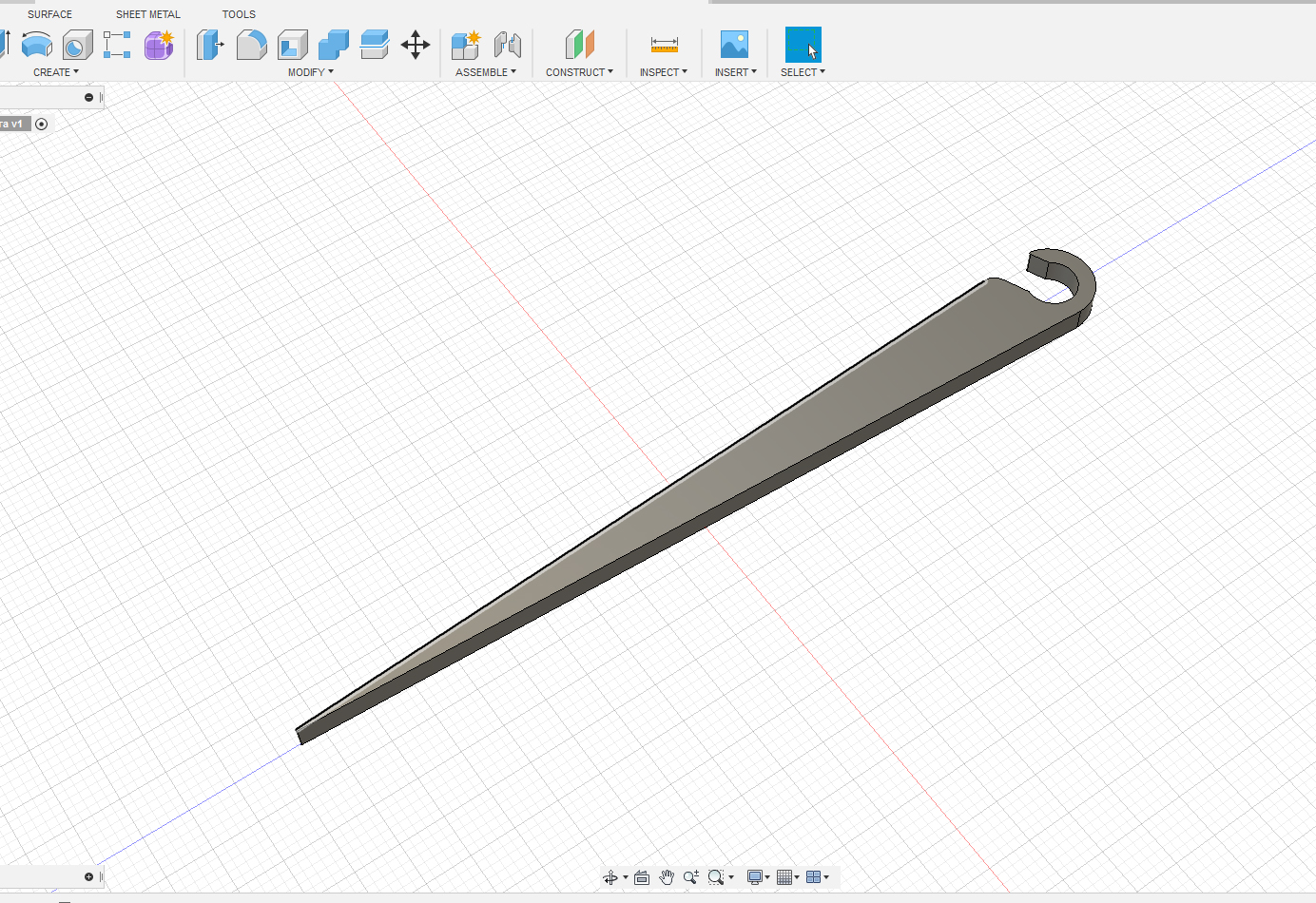Toggle the active component radio button

(41, 125)
